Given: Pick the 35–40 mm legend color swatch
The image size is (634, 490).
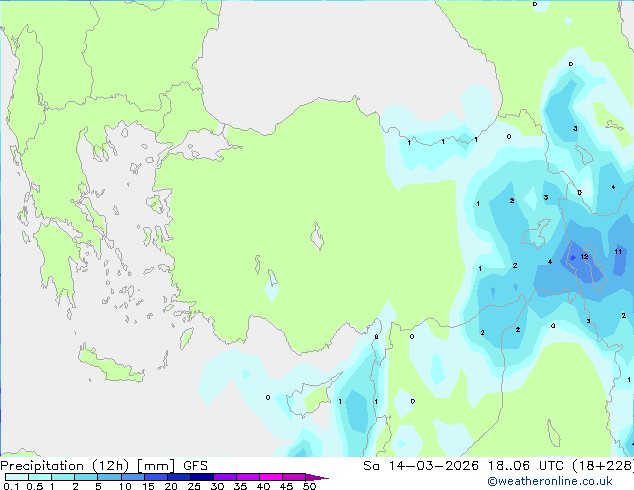Looking at the screenshot, I should [x=247, y=477].
